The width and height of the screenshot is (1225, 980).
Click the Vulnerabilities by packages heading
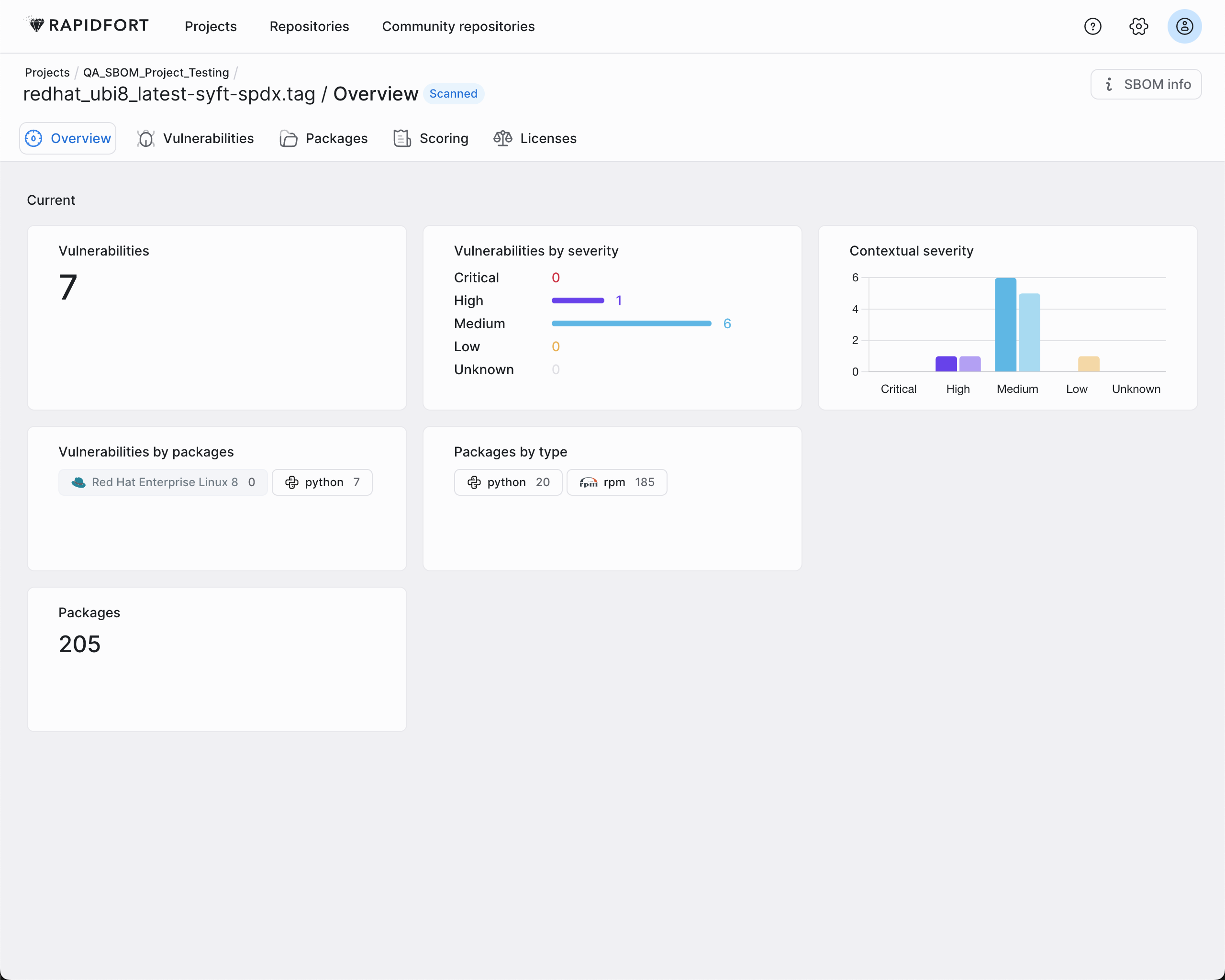(146, 452)
